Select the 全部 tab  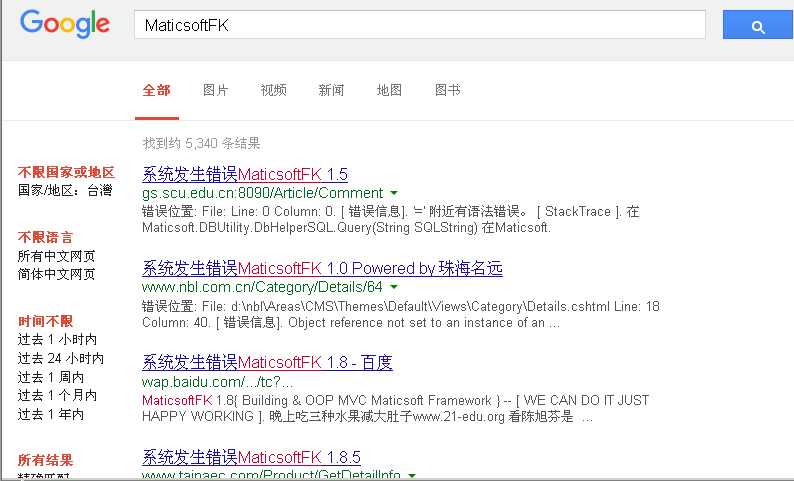(x=156, y=90)
